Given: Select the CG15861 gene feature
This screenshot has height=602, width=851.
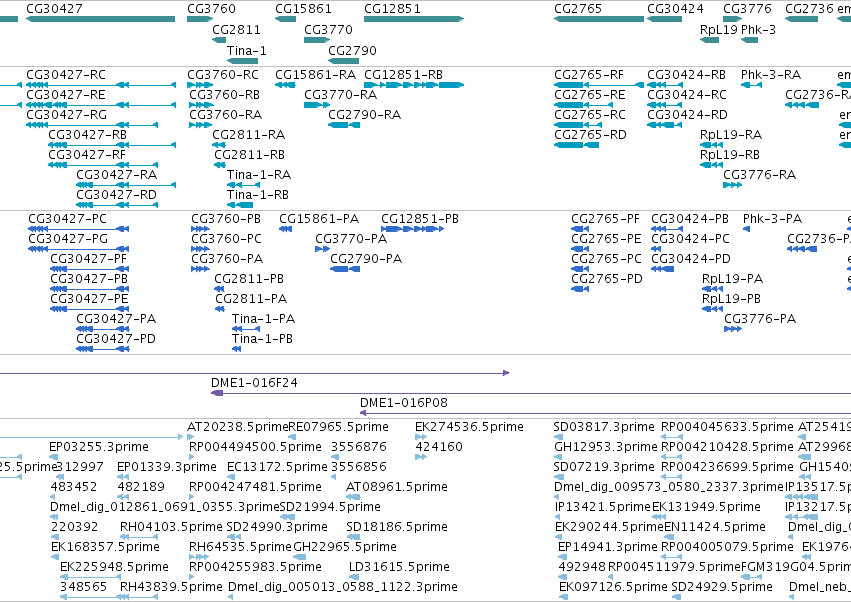Looking at the screenshot, I should [285, 19].
